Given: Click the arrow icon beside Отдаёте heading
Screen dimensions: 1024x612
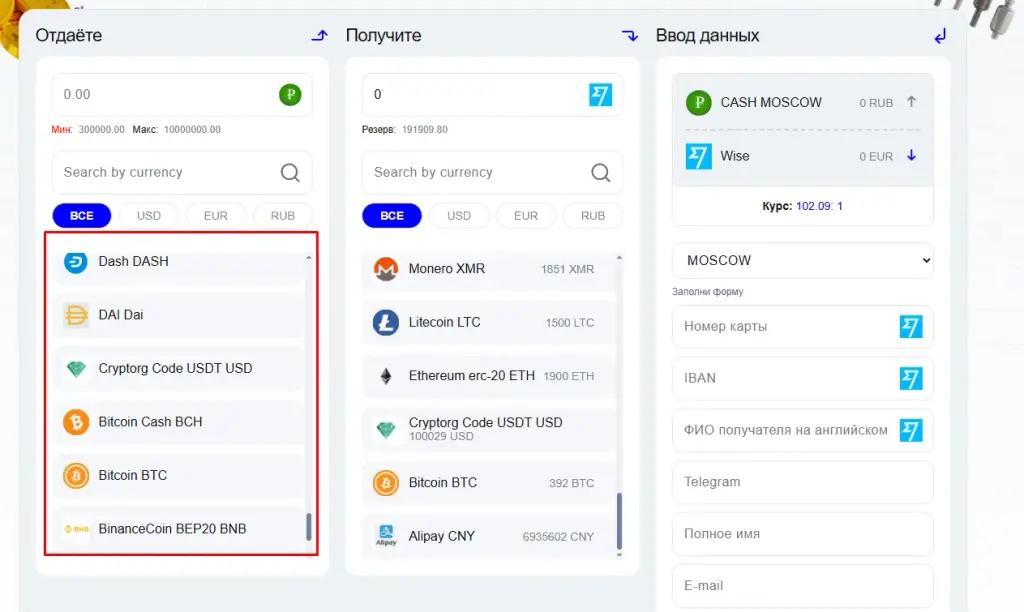Looking at the screenshot, I should click(319, 35).
